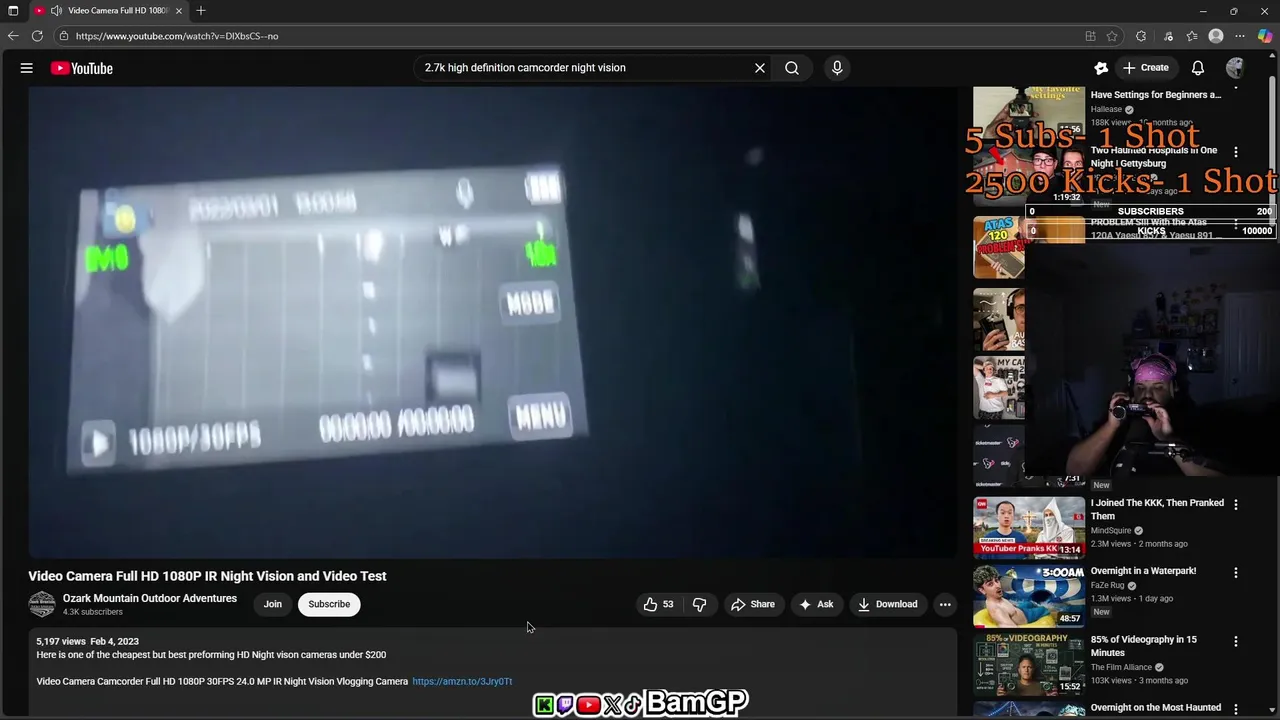Open YouTube notifications bell

coord(1198,68)
